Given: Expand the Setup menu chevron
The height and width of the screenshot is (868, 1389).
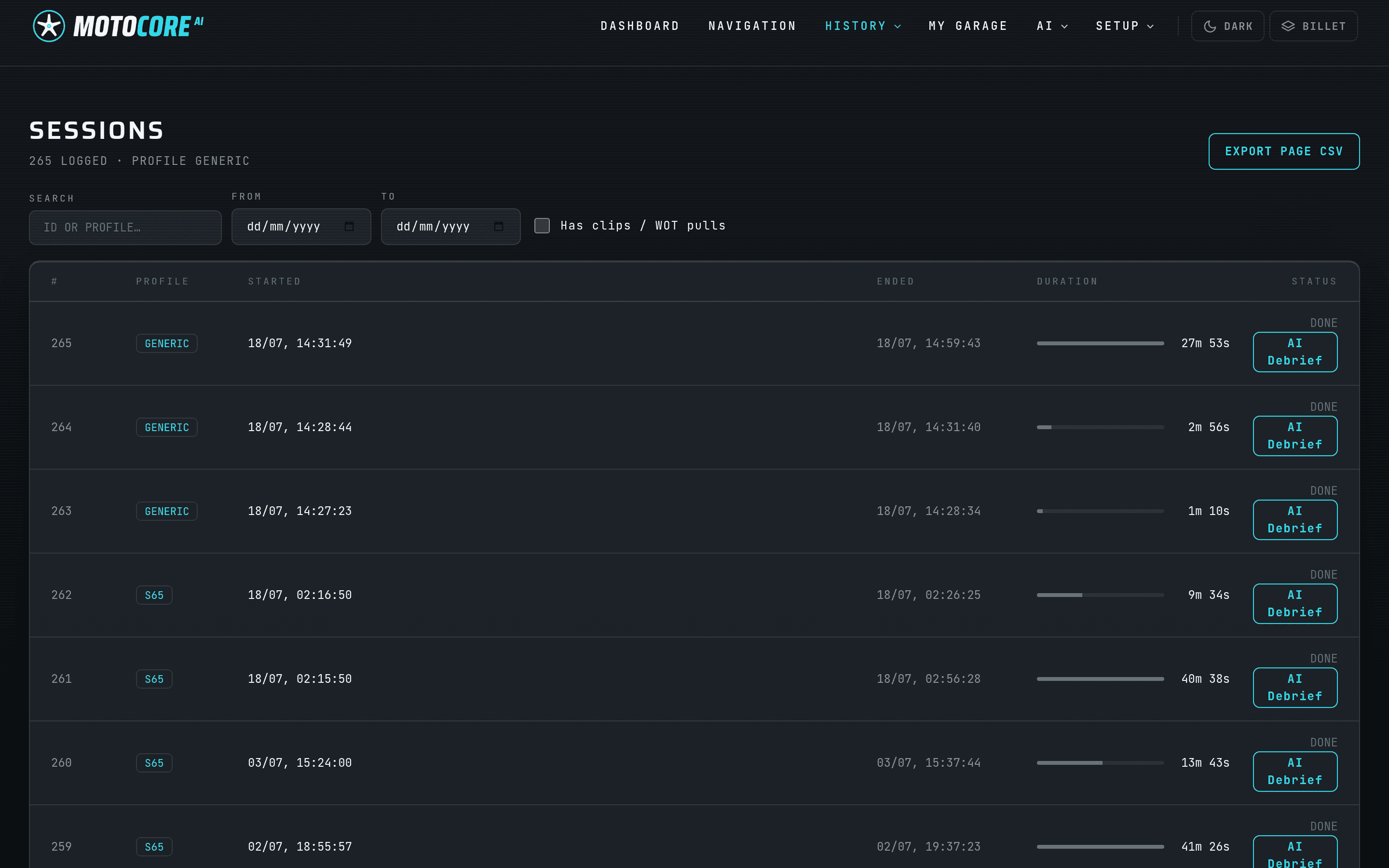Looking at the screenshot, I should (1150, 27).
